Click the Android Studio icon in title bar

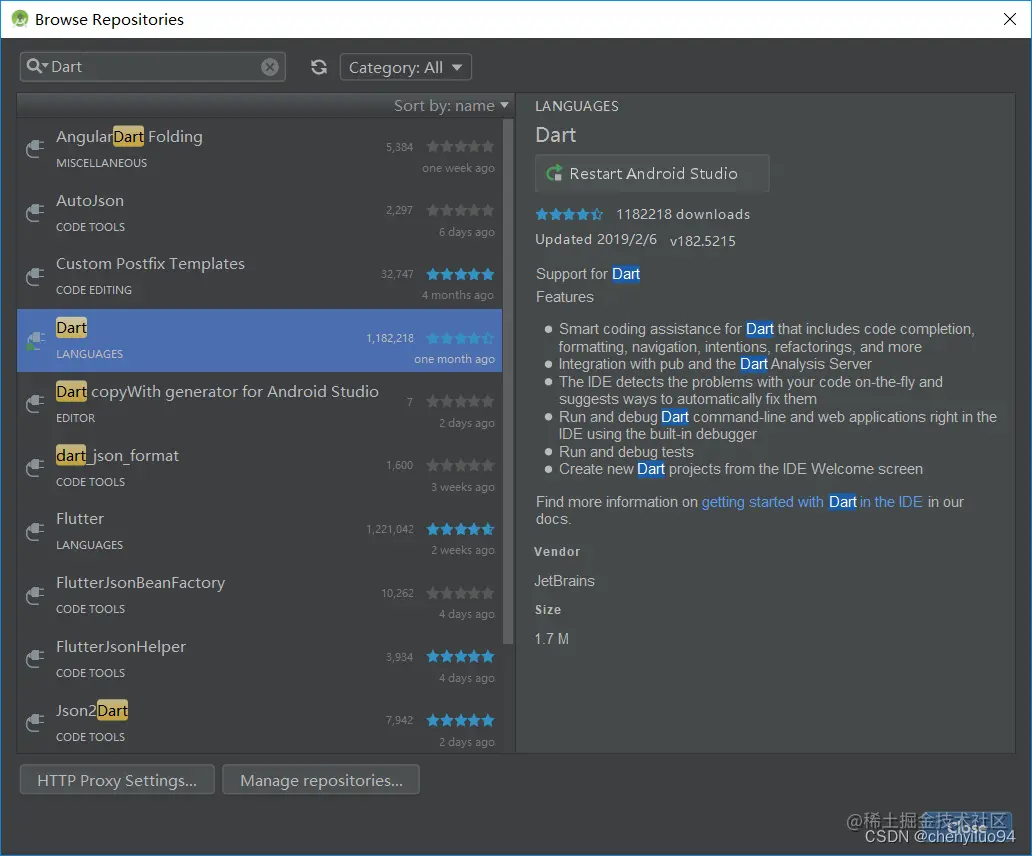tap(20, 19)
